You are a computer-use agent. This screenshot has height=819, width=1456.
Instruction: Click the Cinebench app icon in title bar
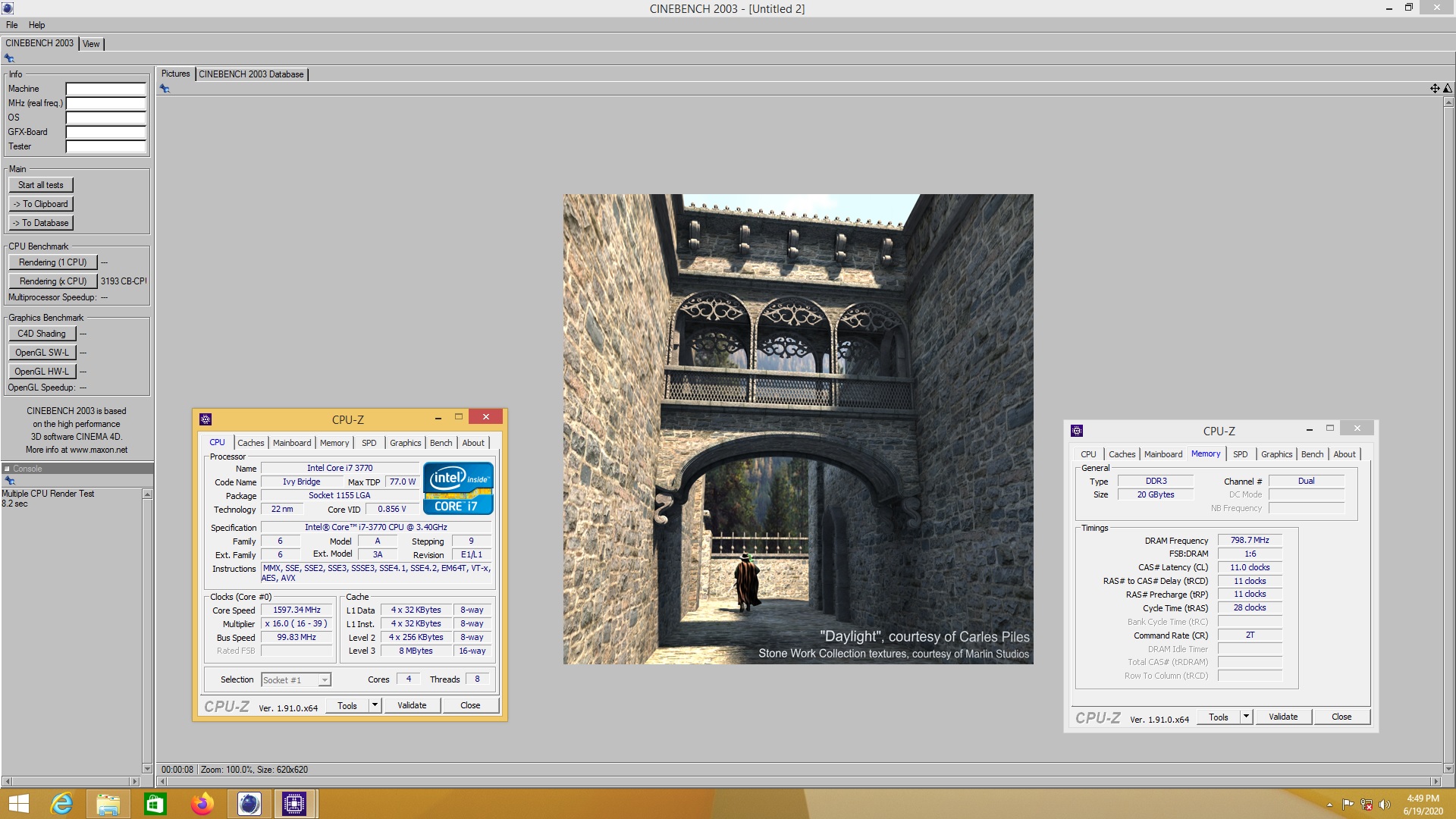tap(8, 8)
